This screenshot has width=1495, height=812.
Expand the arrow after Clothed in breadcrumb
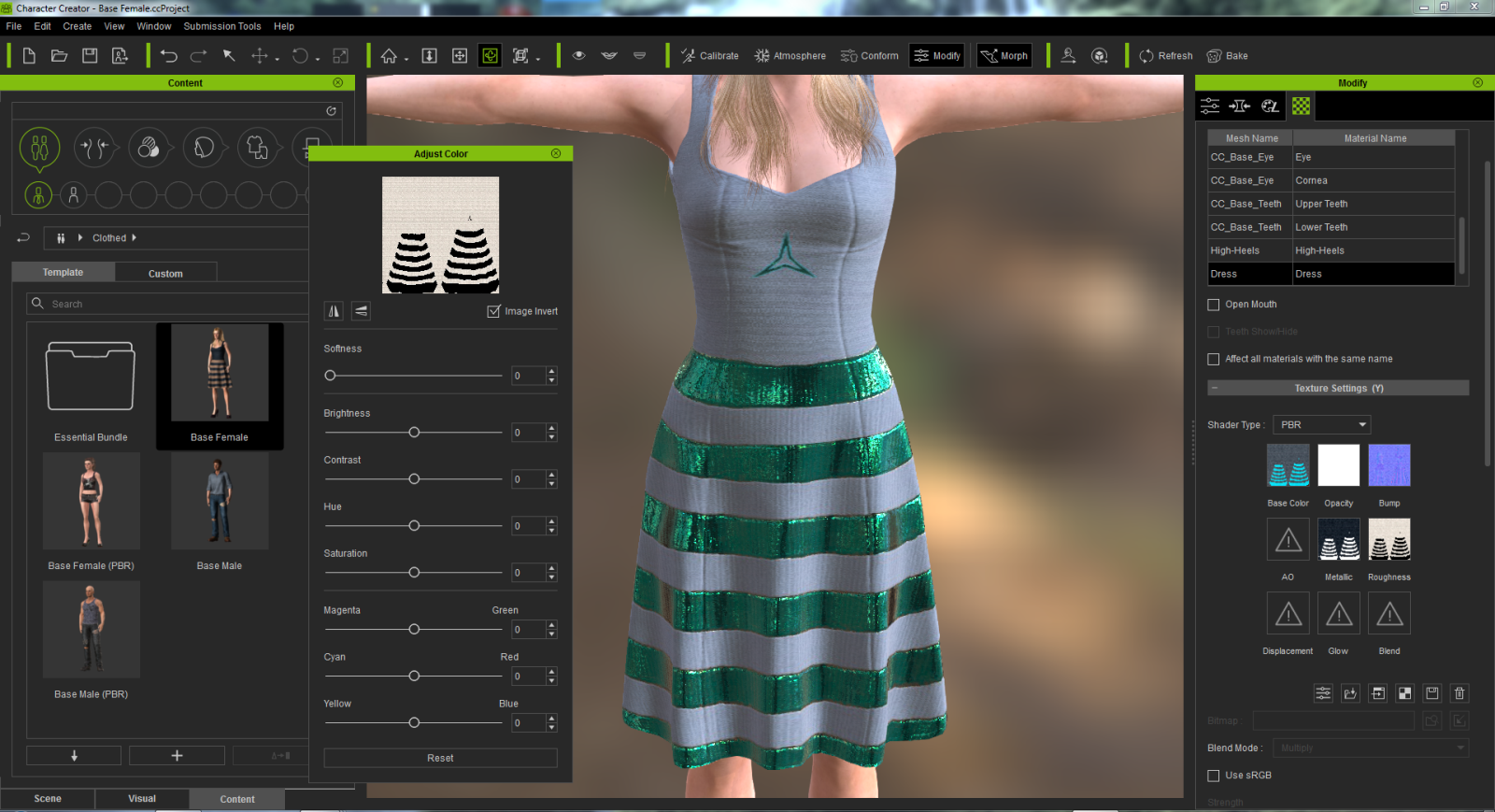[134, 238]
